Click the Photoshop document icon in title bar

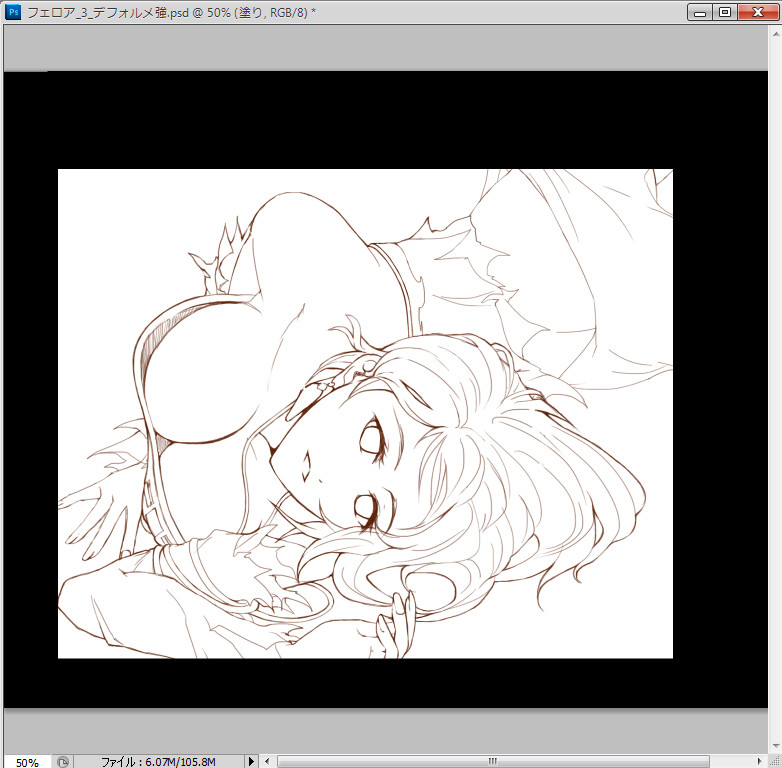pyautogui.click(x=13, y=12)
